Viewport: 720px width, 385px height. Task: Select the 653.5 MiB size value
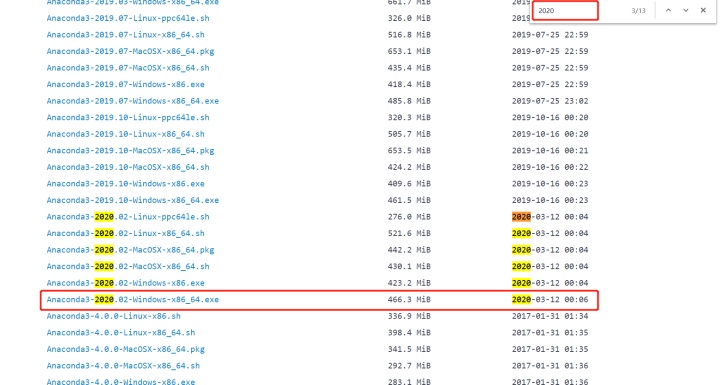(409, 151)
